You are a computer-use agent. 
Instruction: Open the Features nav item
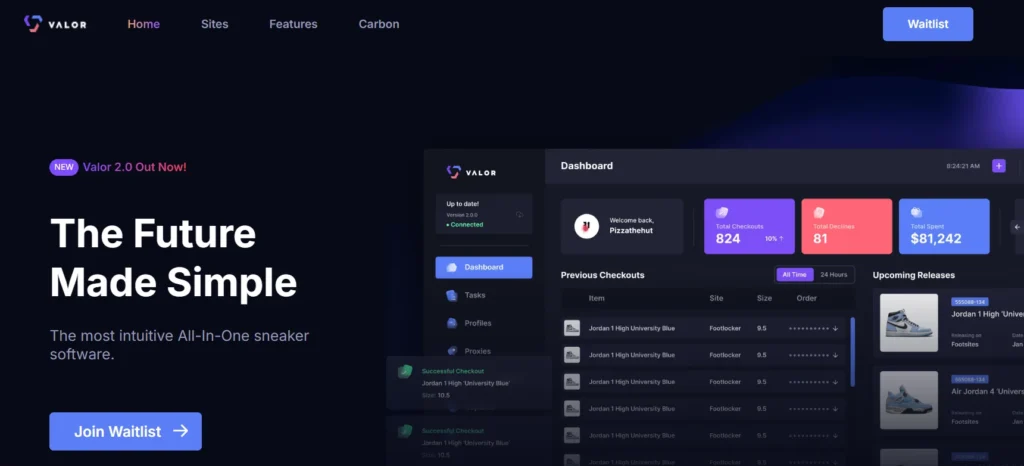(293, 24)
